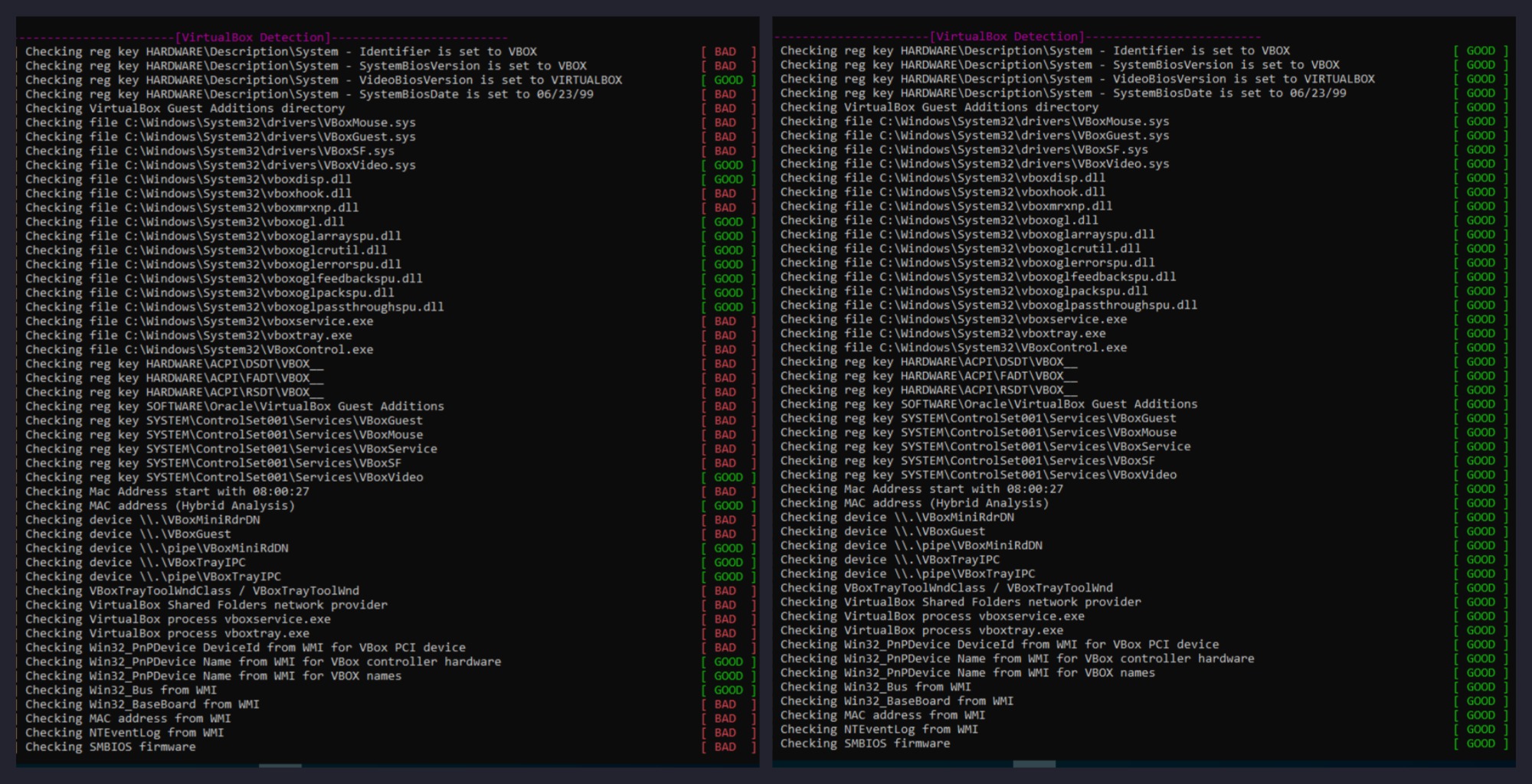Click right pane 'drivers\VBoxMouse.sys' file line
This screenshot has width=1532, height=784.
[975, 121]
